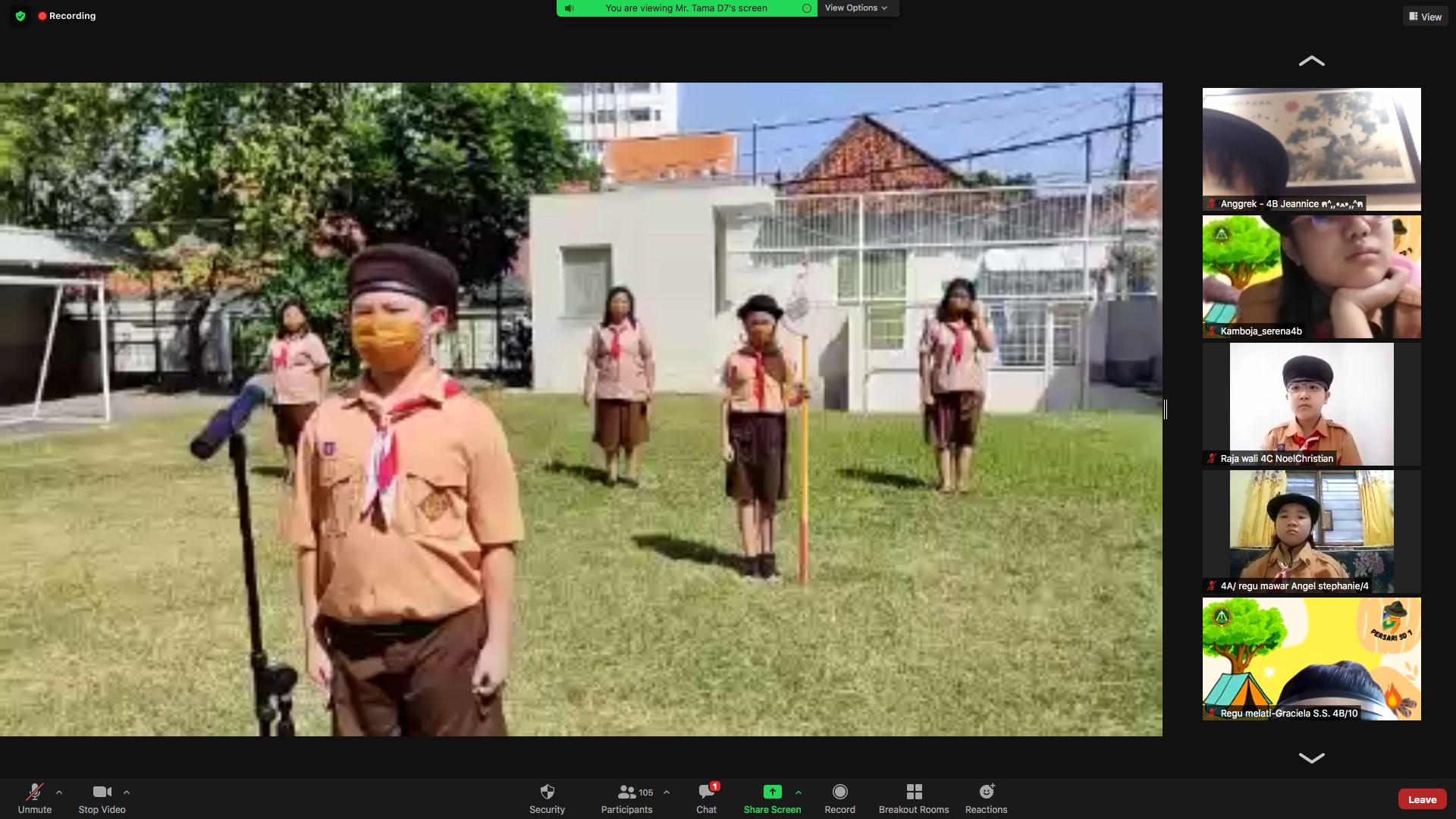Stop the video camera
Viewport: 1456px width, 819px height.
pos(102,792)
